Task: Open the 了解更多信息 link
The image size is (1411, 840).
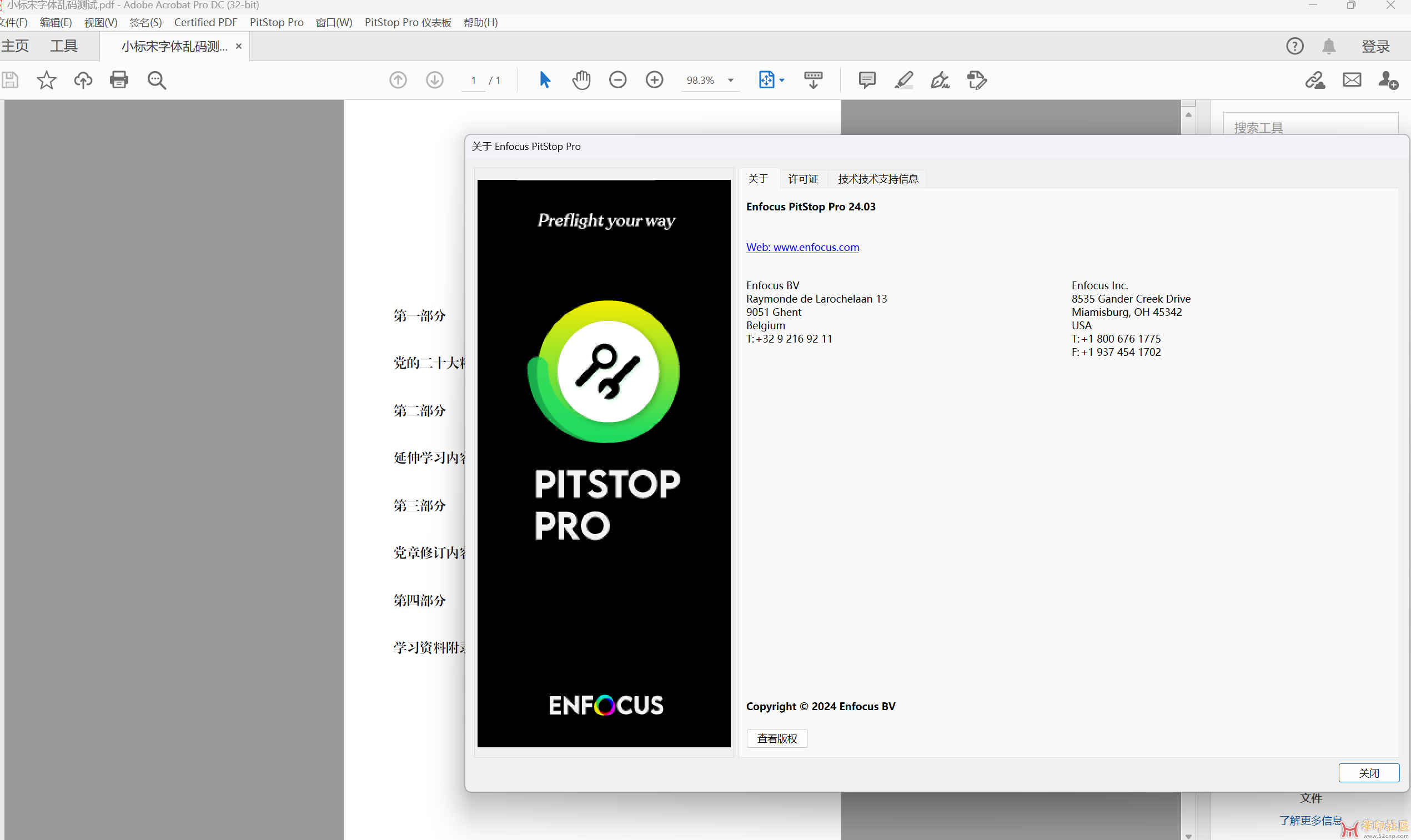Action: (x=1310, y=820)
